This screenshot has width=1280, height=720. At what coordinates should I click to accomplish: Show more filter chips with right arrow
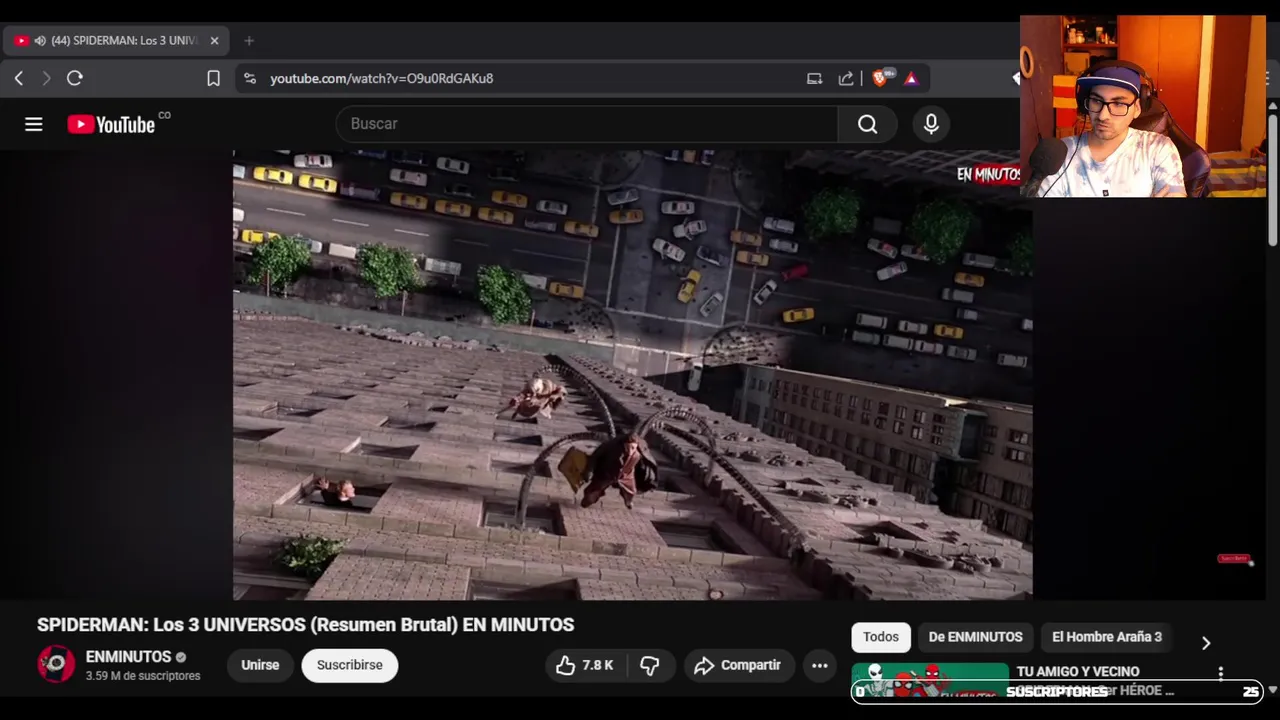point(1206,643)
